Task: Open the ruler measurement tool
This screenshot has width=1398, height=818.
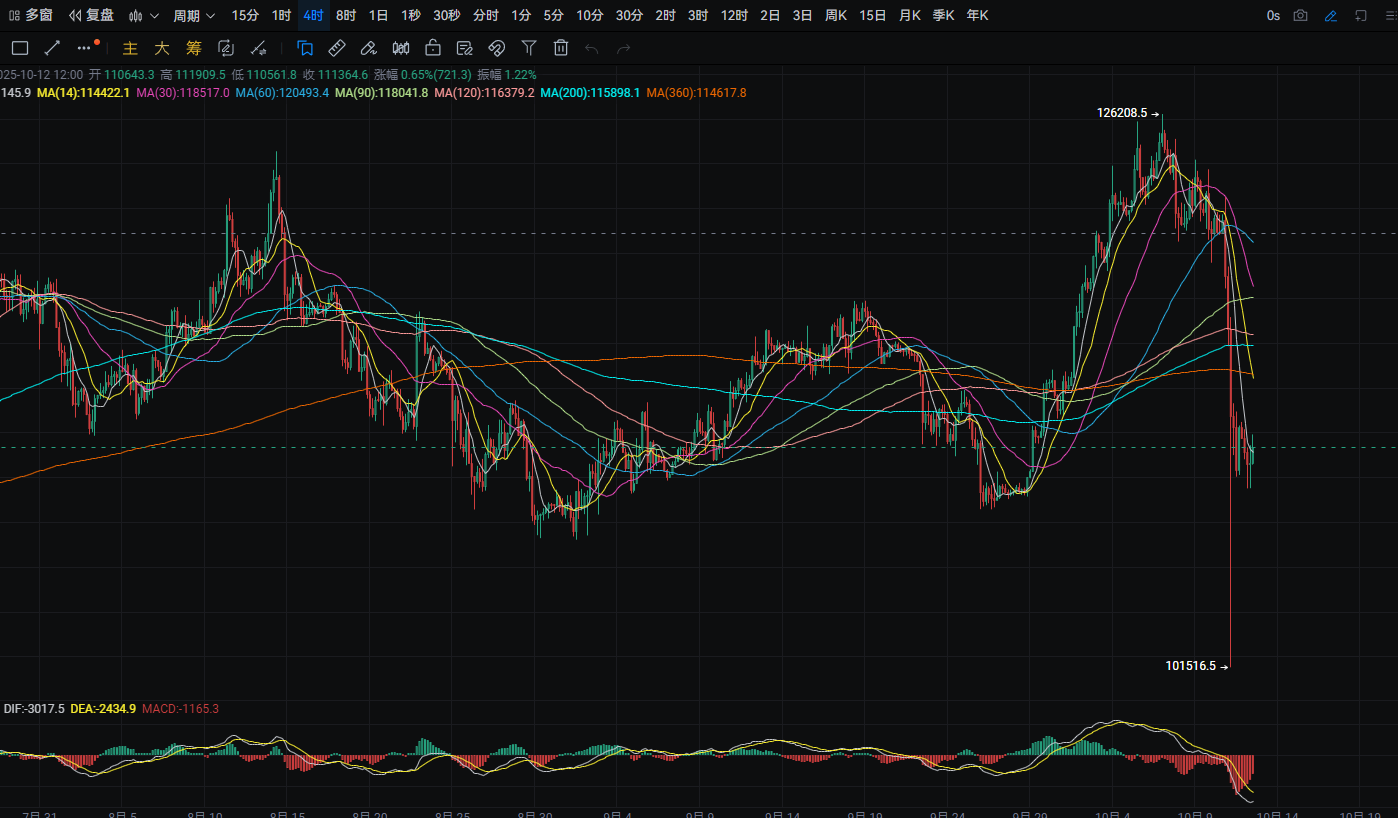Action: point(337,48)
